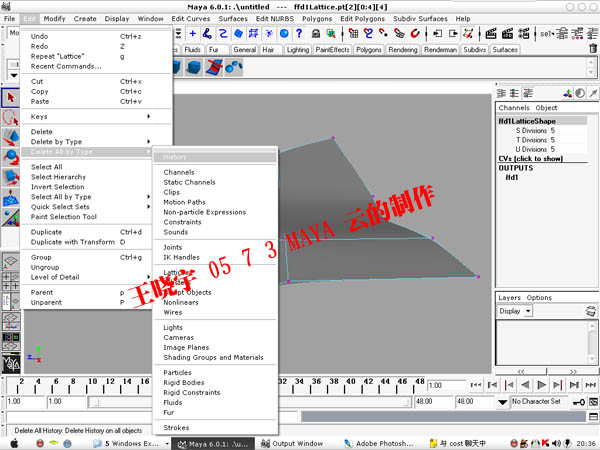
Task: Go to start of playback range
Action: pos(476,385)
